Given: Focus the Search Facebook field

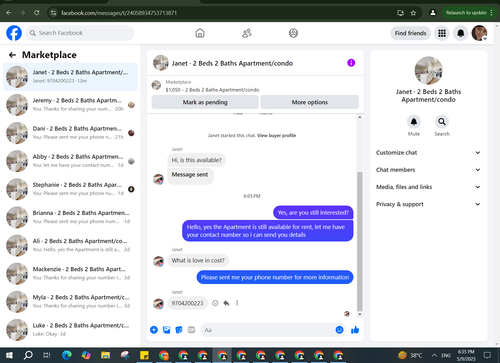Looking at the screenshot, I should (x=80, y=33).
